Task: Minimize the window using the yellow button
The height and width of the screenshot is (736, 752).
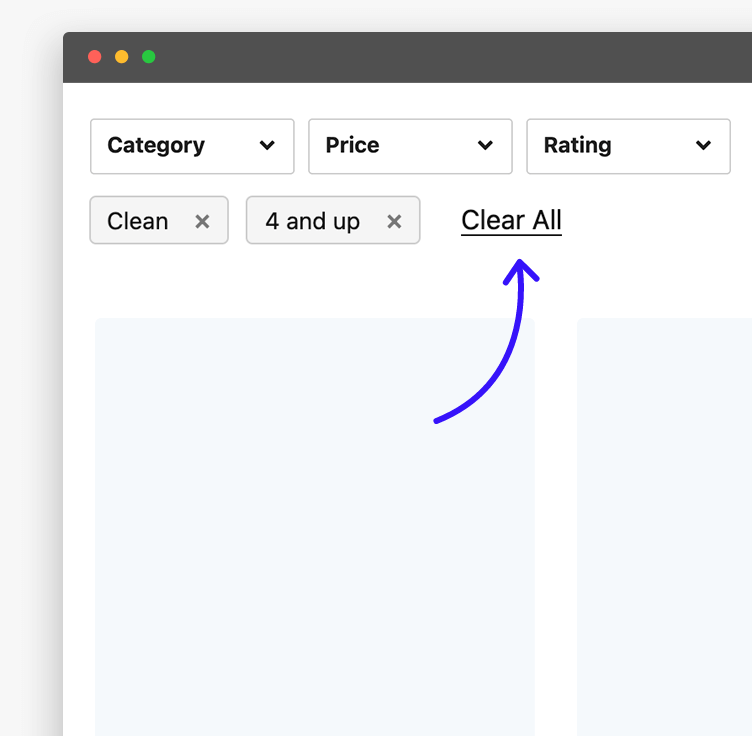Action: coord(122,57)
